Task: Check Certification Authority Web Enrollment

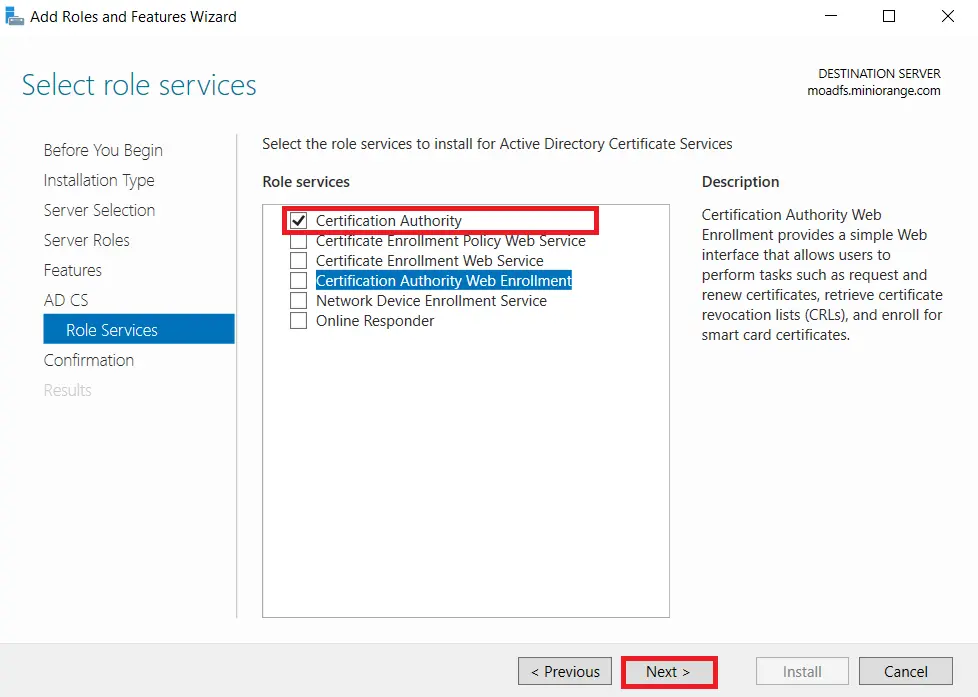Action: (297, 281)
